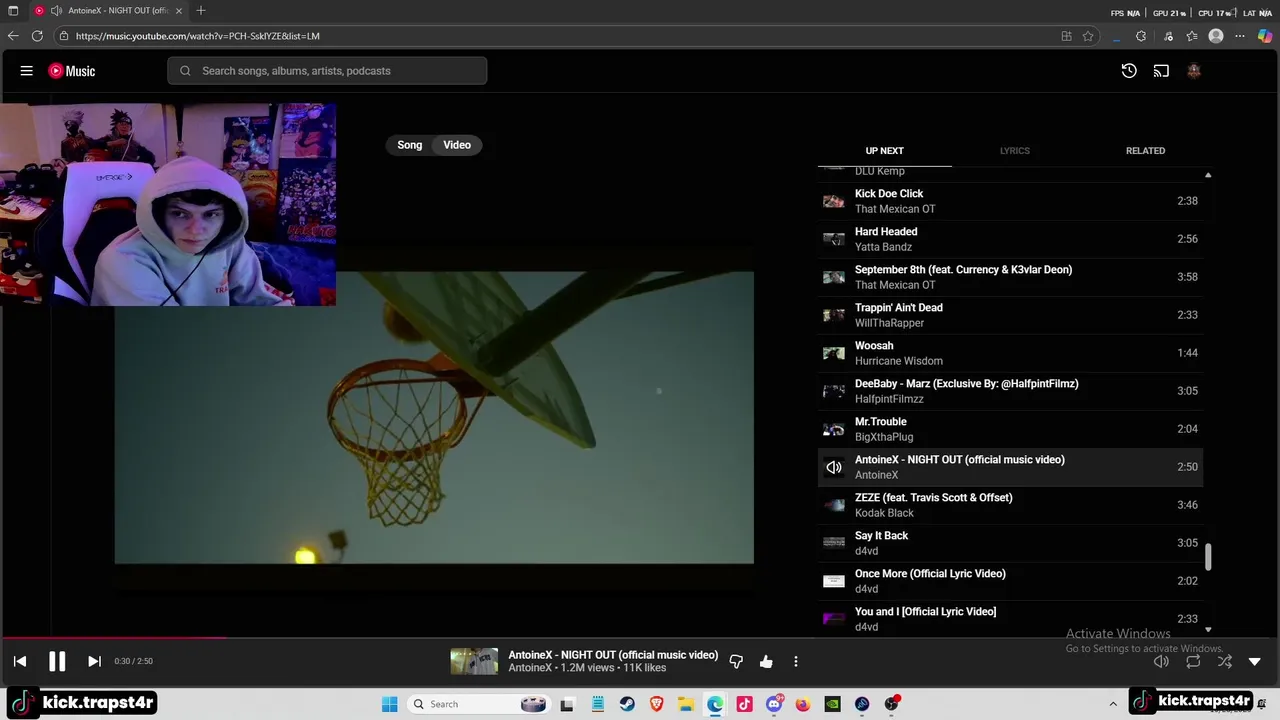Open Steam from the taskbar
1280x720 pixels.
627,704
